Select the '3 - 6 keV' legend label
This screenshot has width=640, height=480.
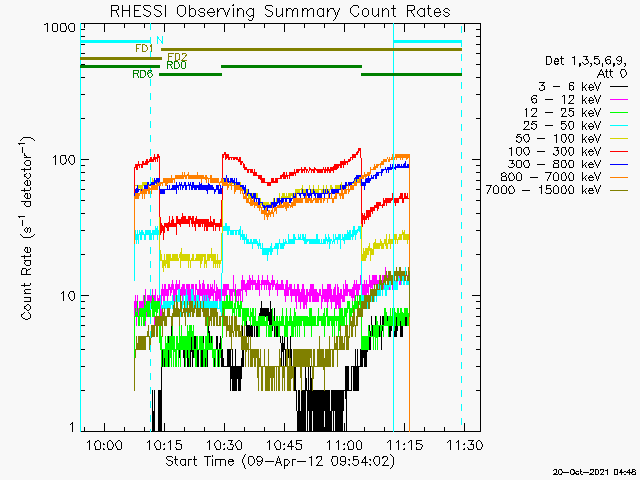pyautogui.click(x=569, y=87)
